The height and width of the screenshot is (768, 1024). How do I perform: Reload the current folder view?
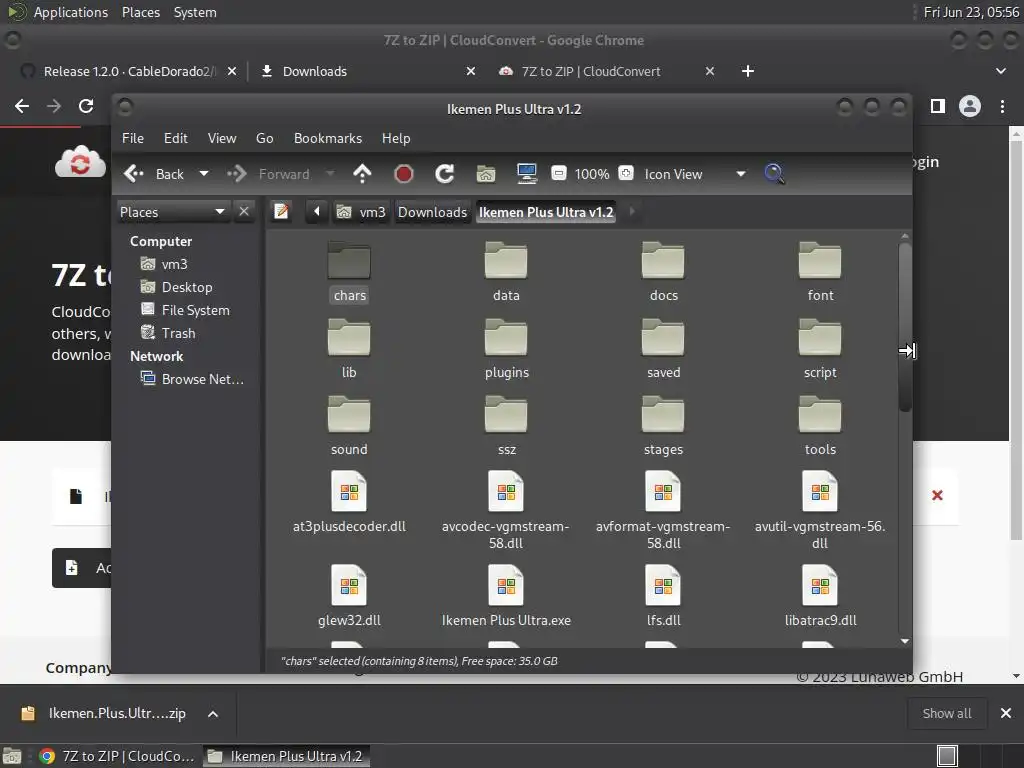(445, 174)
